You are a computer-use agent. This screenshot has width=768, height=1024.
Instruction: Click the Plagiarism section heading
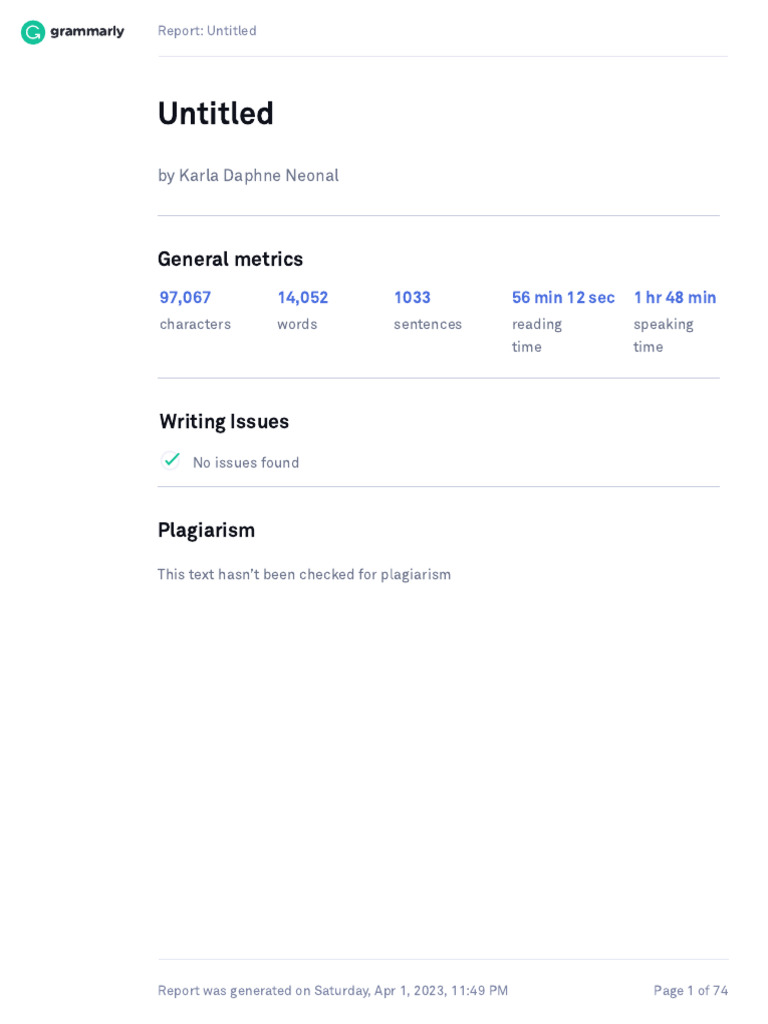coord(206,530)
